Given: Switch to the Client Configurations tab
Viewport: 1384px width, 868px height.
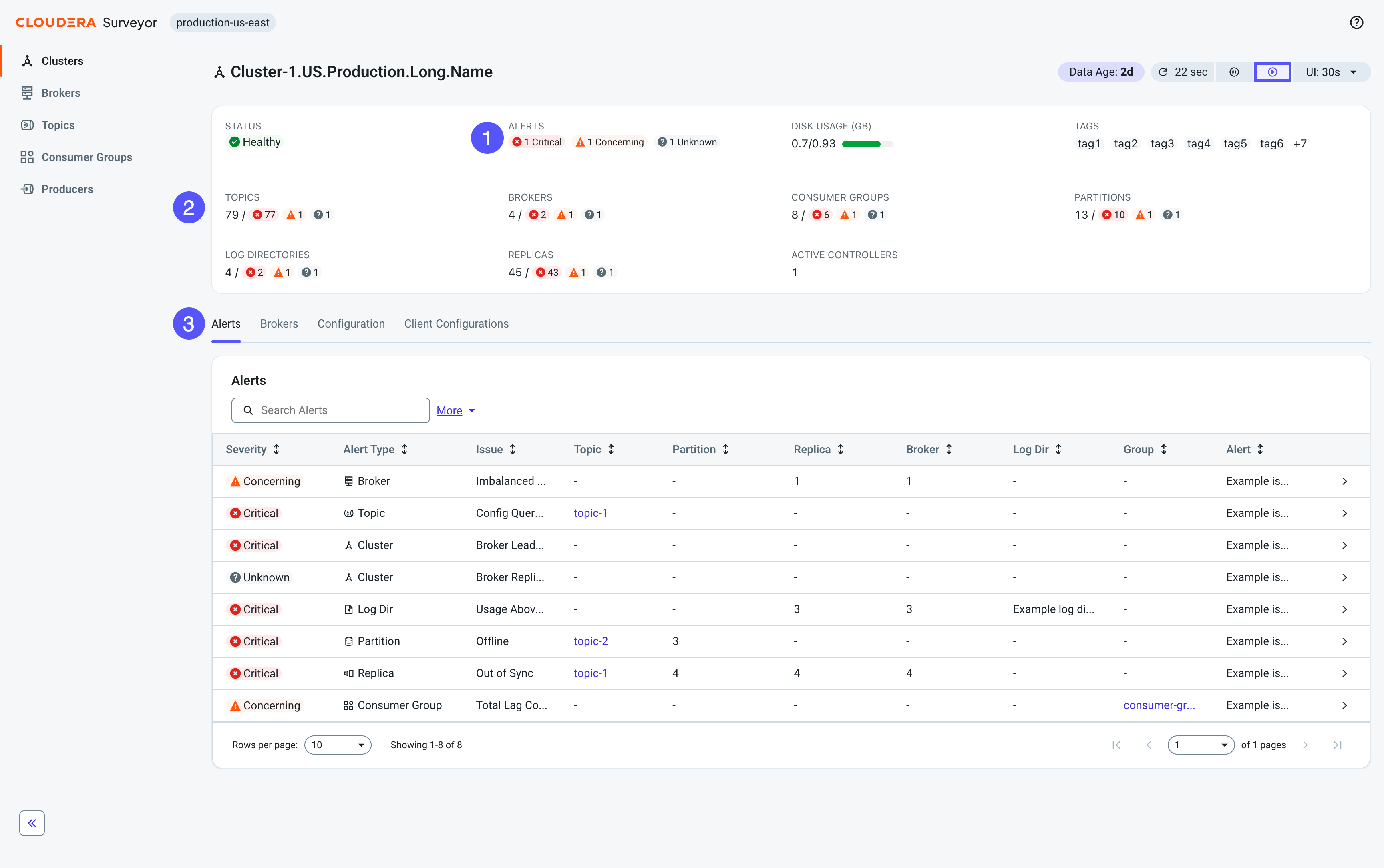Looking at the screenshot, I should (457, 324).
